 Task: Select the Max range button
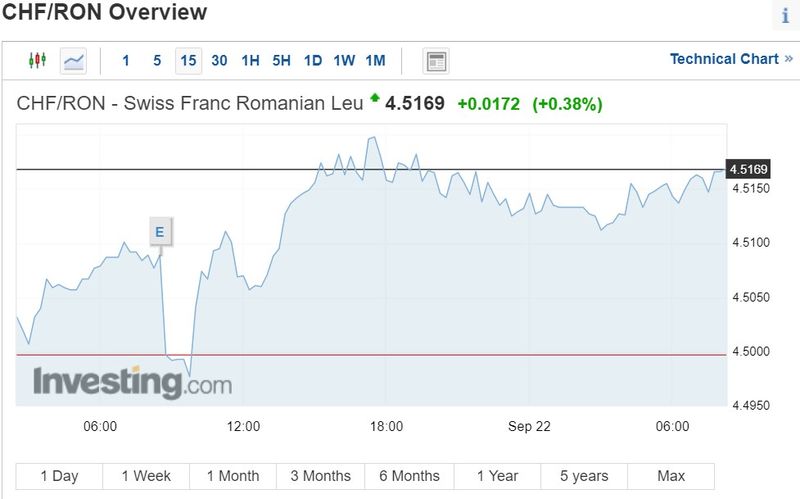click(671, 476)
